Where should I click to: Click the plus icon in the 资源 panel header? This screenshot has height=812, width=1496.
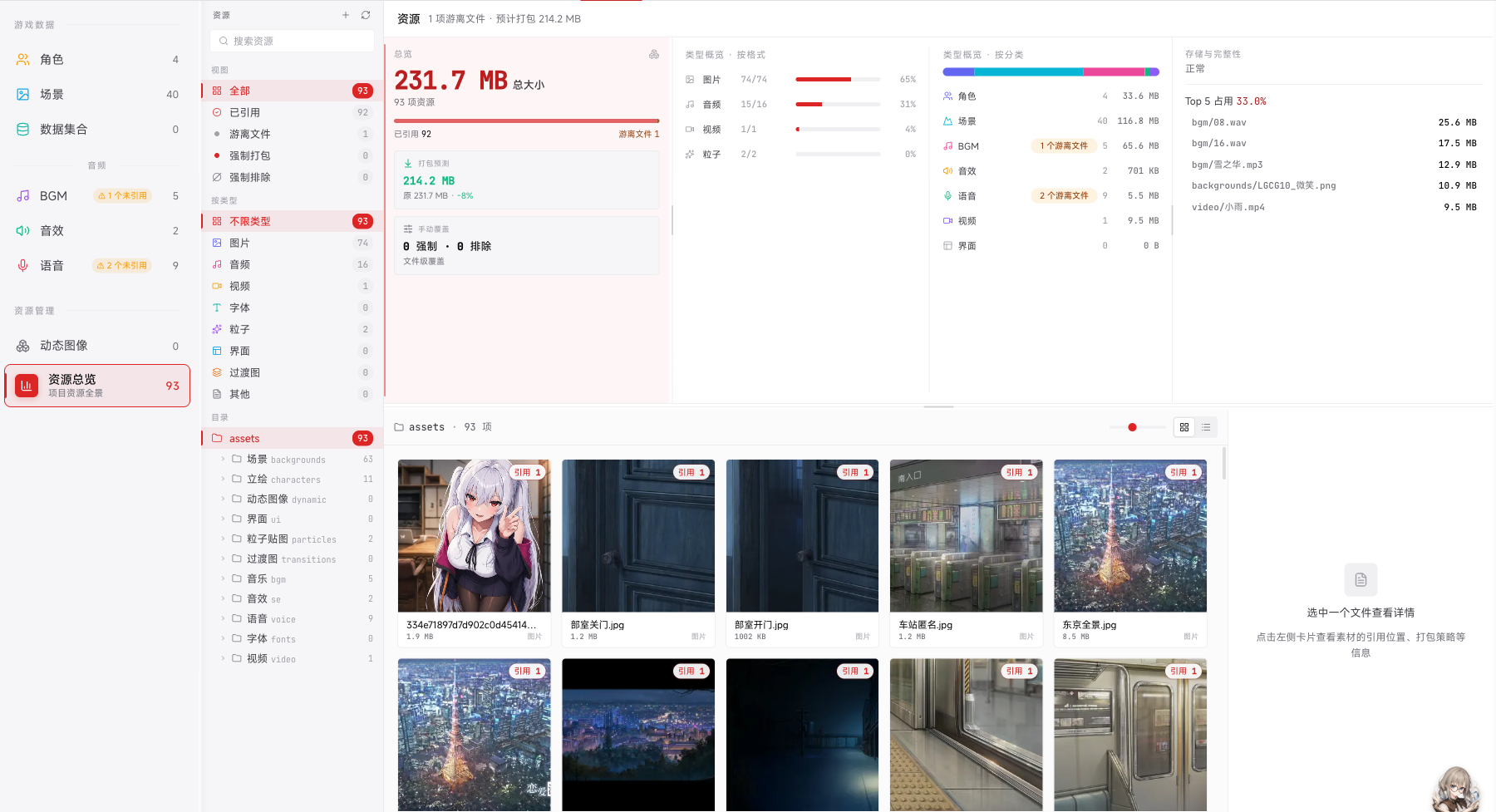pos(346,15)
